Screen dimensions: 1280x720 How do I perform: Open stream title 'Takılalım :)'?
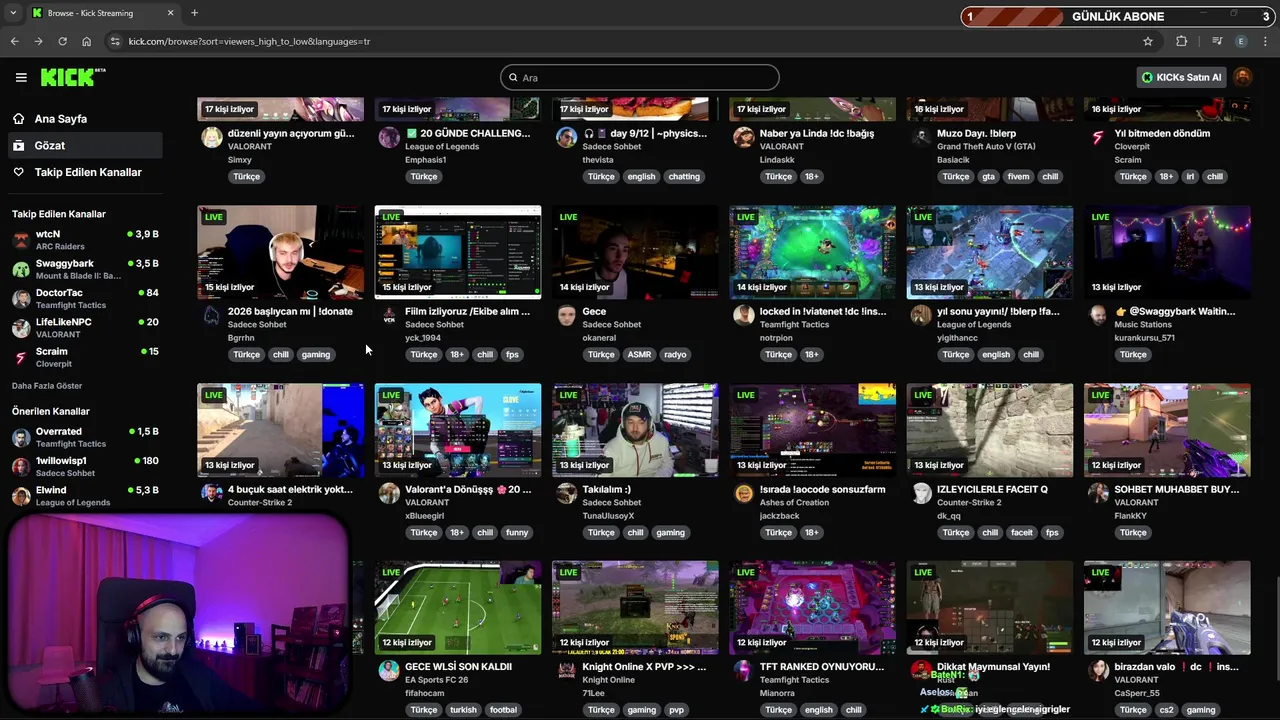click(x=607, y=489)
